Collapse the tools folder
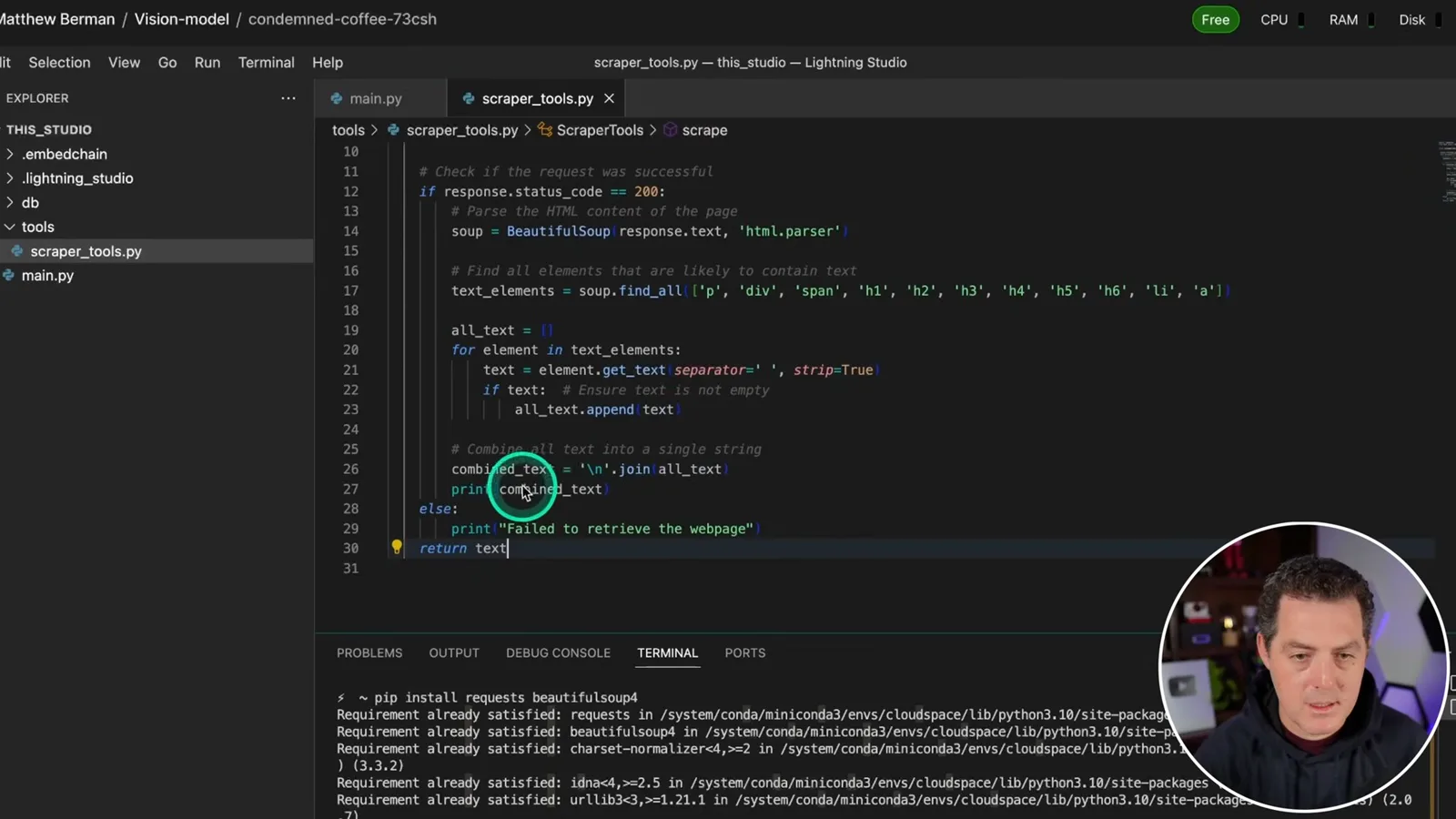The image size is (1456, 819). pyautogui.click(x=10, y=227)
